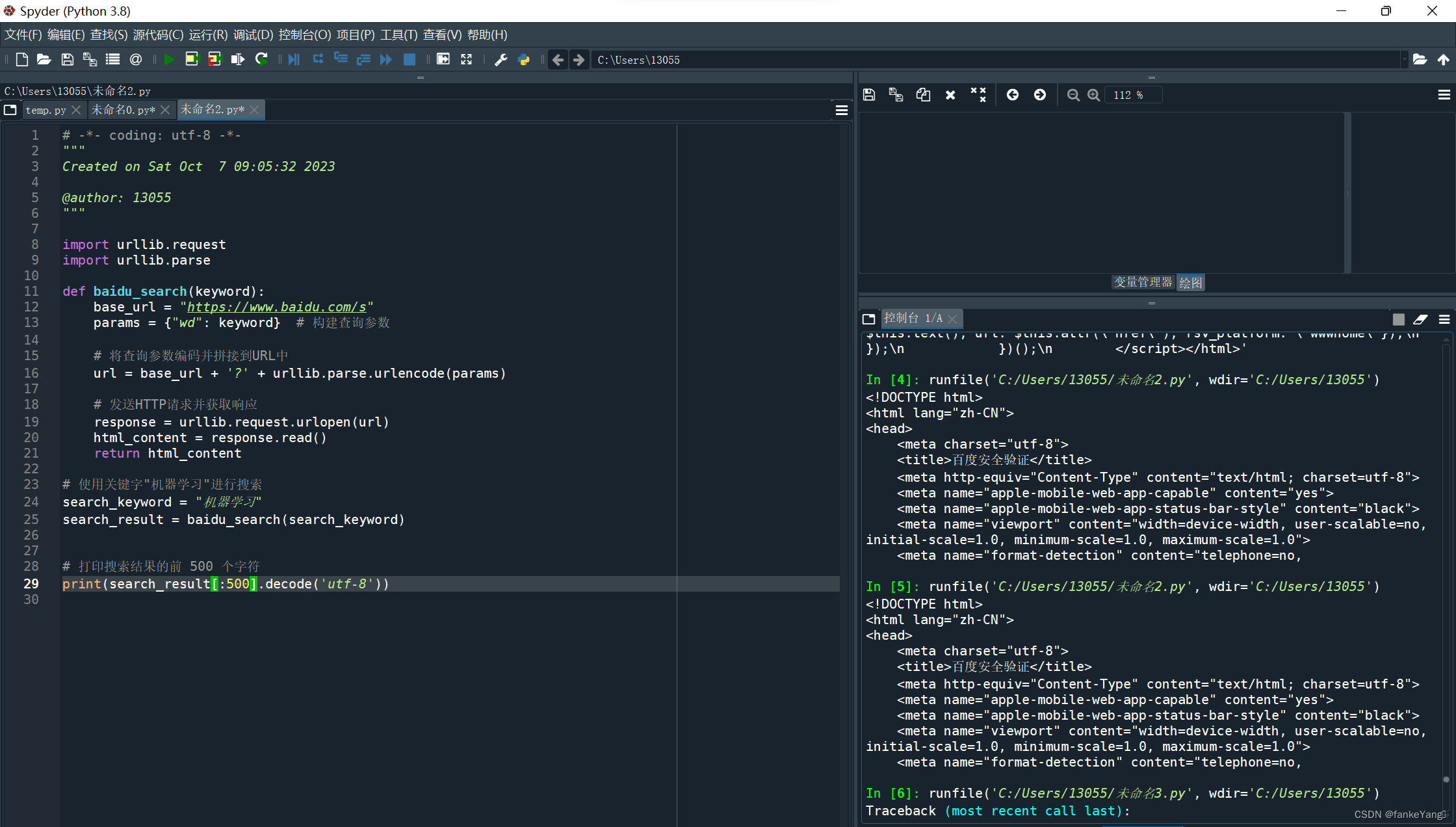
Task: Re-run the last script
Action: click(261, 60)
